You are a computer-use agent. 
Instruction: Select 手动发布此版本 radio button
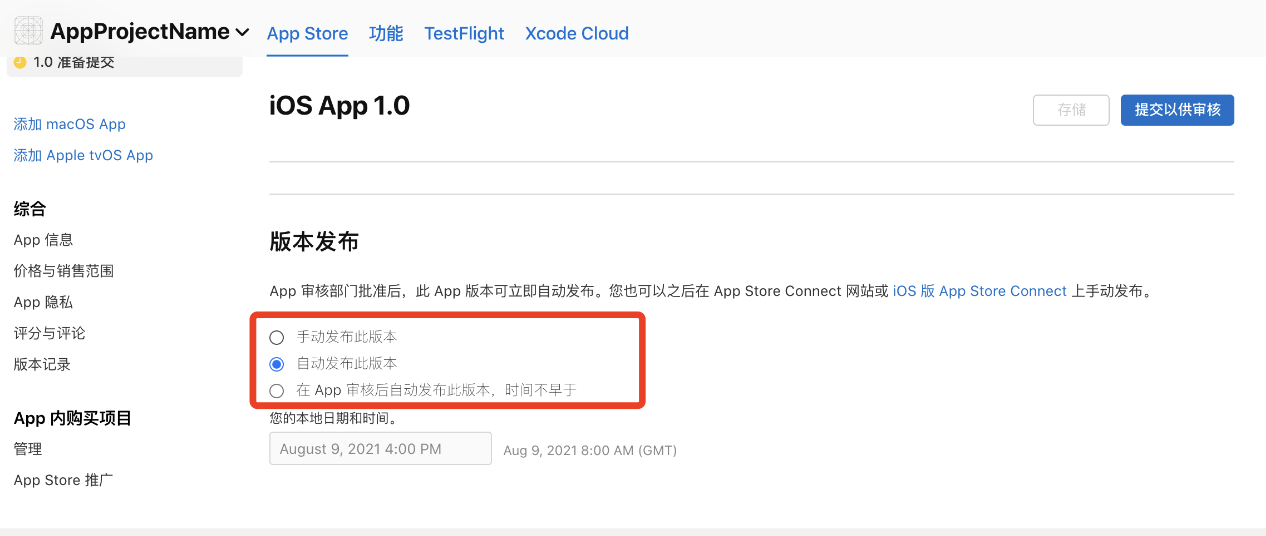(x=277, y=337)
